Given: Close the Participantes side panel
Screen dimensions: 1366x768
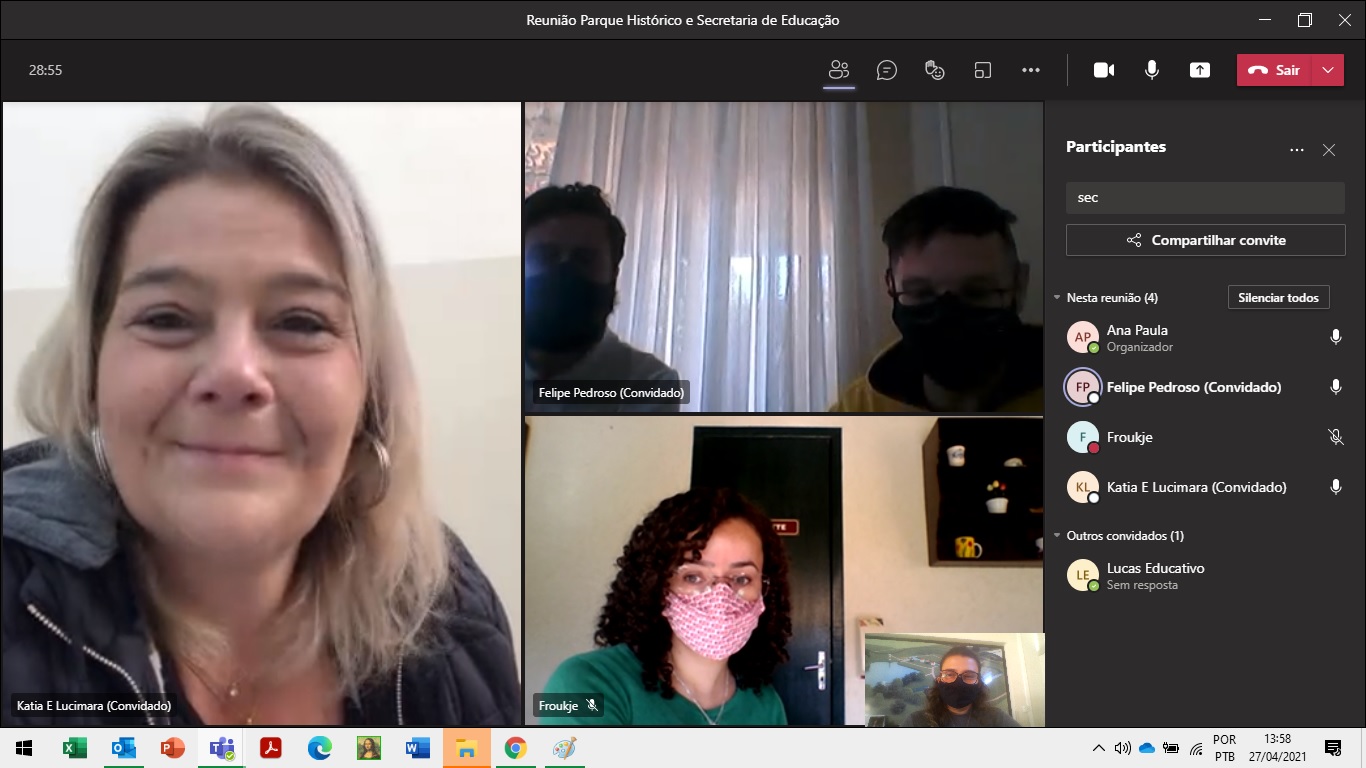Looking at the screenshot, I should (1329, 150).
